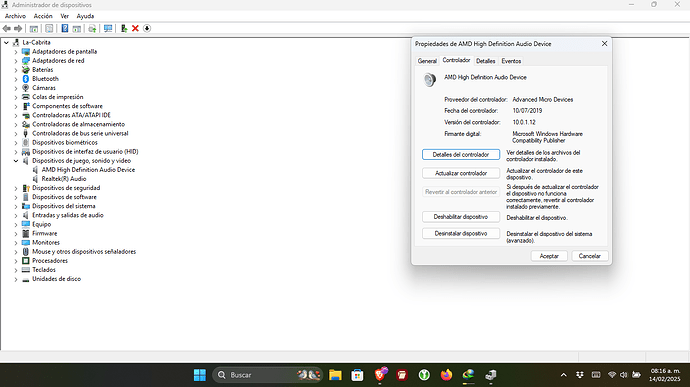Click the properties sheet toolbar icon
This screenshot has width=690, height=387.
click(49, 28)
